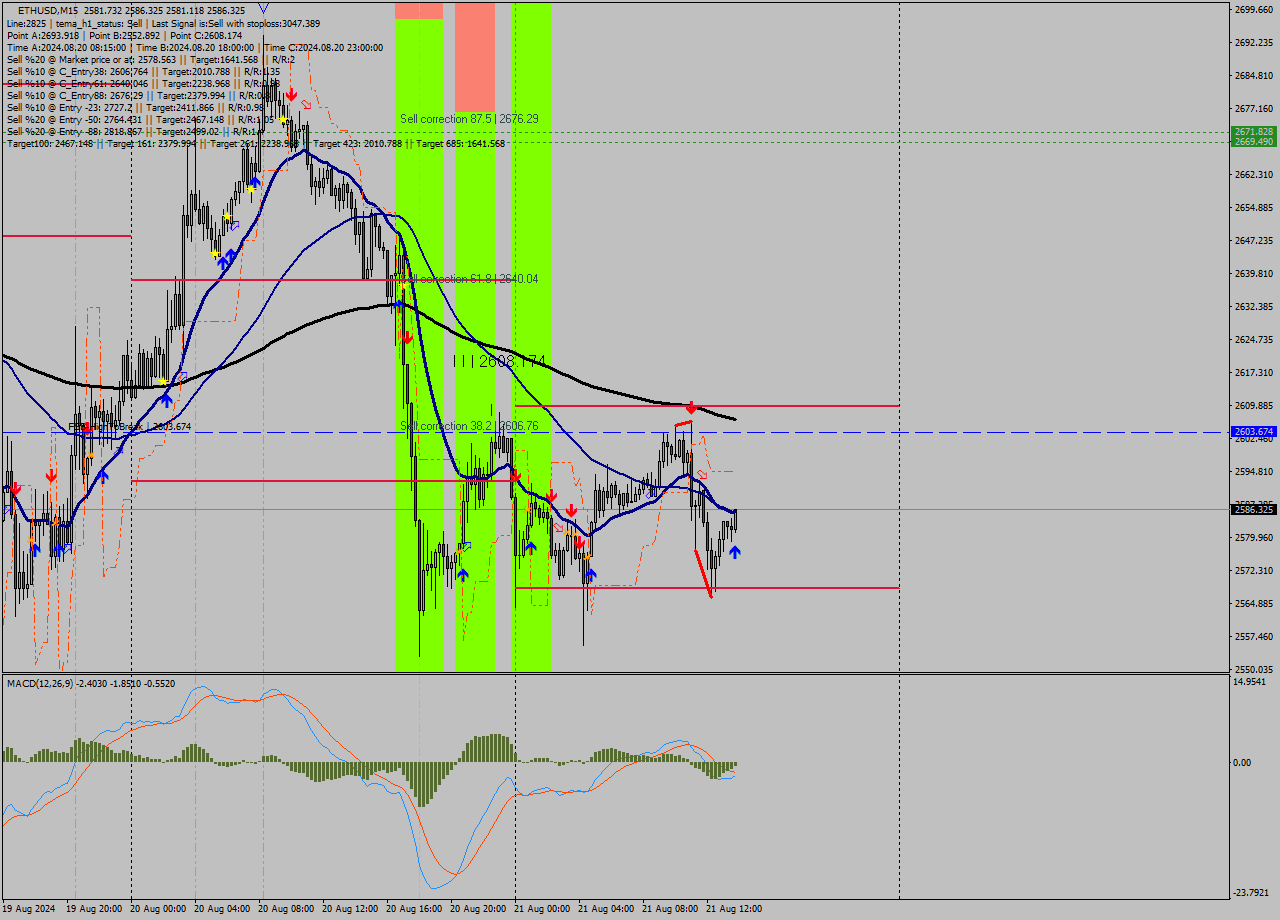Click the 2564.885 price axis label
The width and height of the screenshot is (1280, 920).
pos(1253,603)
